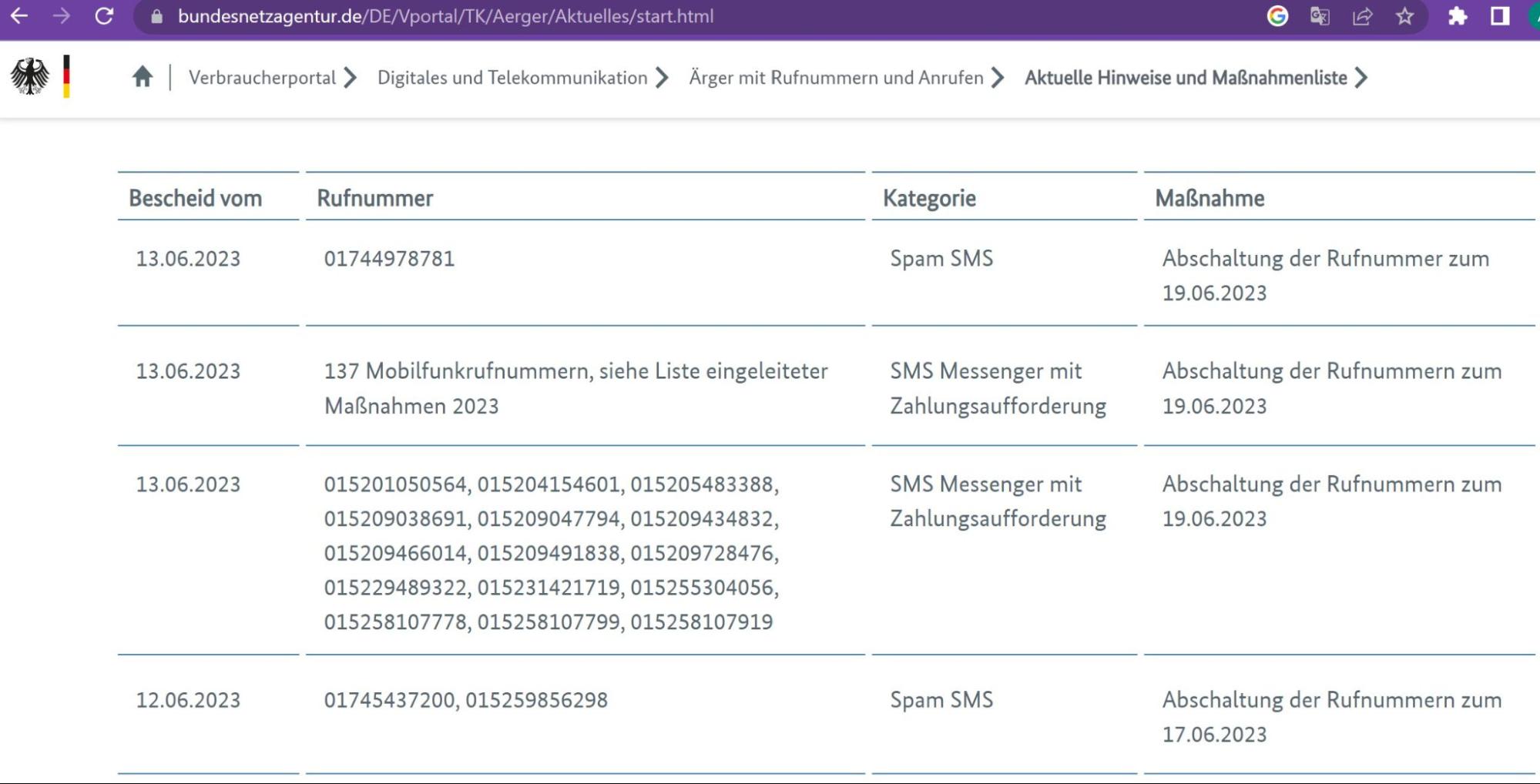Expand the chevron after Aktuelle Hinweise und Maßnahmenliste

click(1362, 77)
